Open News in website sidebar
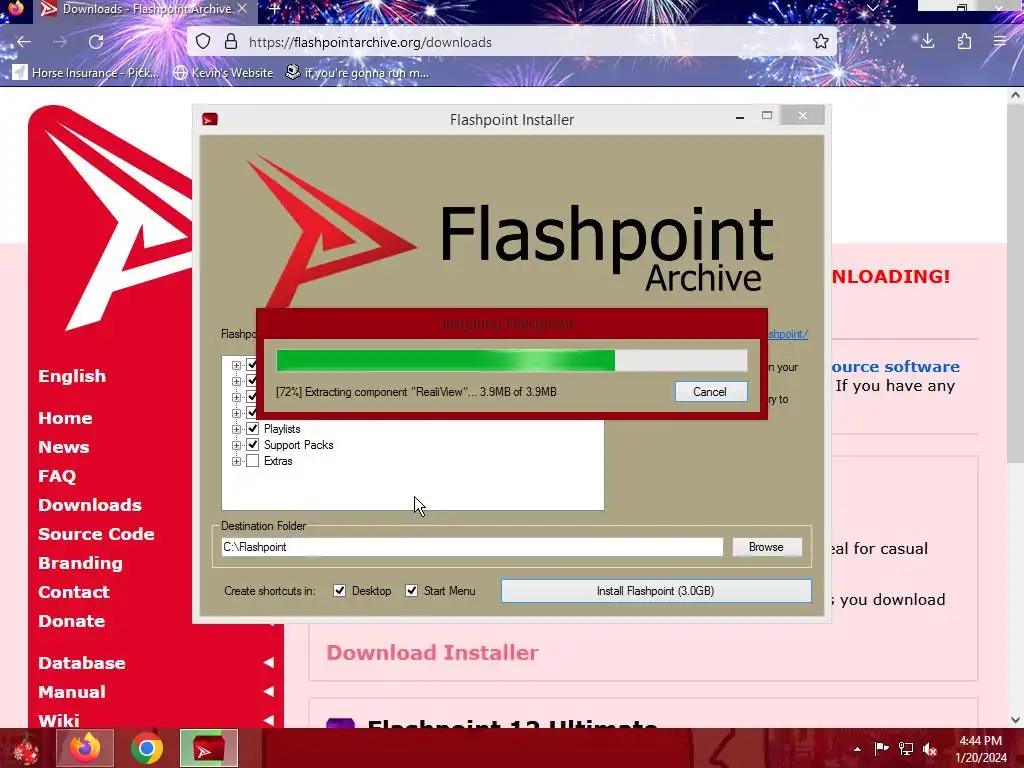The height and width of the screenshot is (768, 1024). 63,447
